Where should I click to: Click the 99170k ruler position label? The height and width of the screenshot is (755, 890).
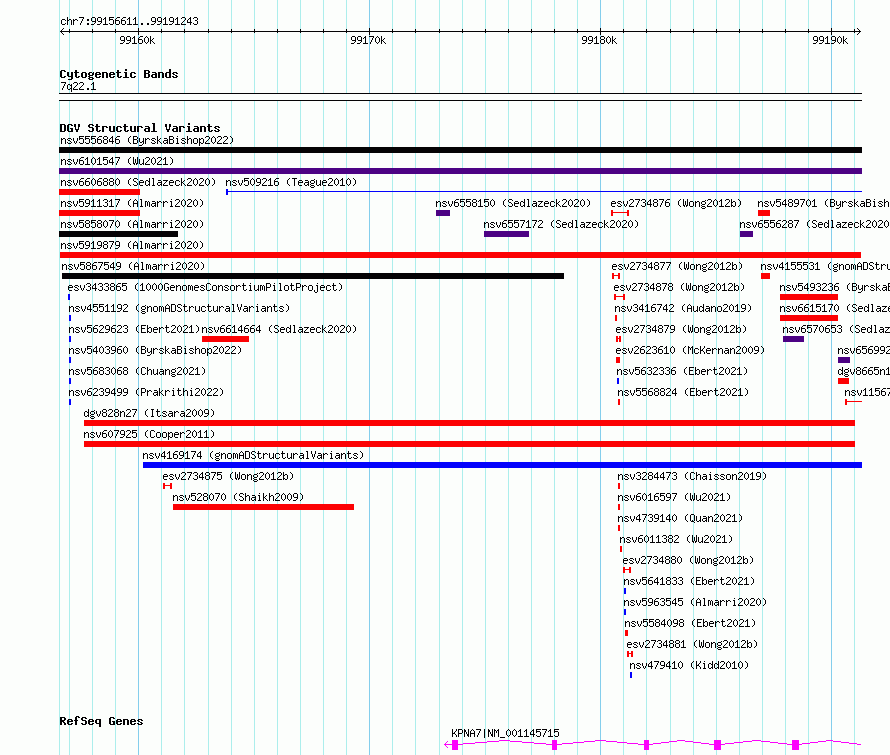(368, 40)
